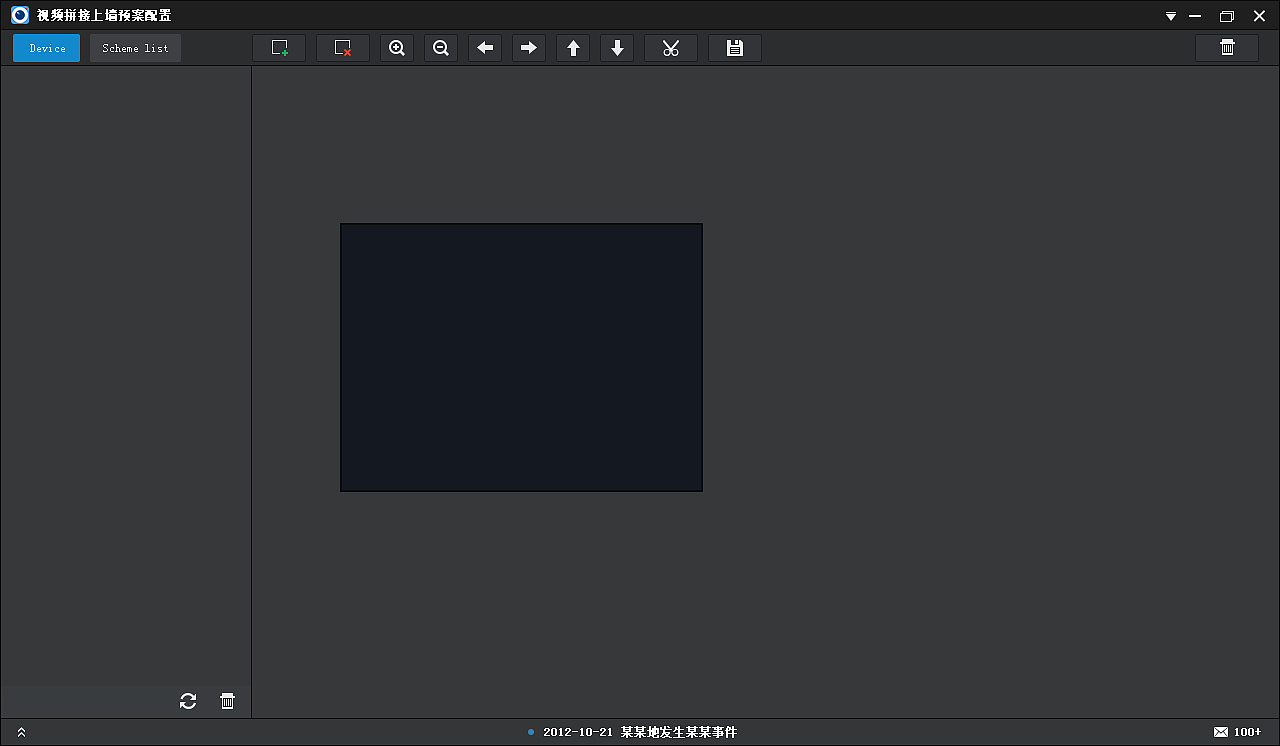Switch to the Device tab
This screenshot has height=746, width=1280.
pyautogui.click(x=47, y=48)
